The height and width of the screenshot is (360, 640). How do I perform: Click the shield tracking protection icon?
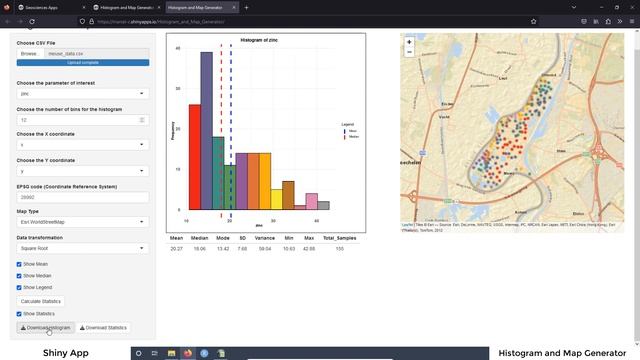point(82,22)
